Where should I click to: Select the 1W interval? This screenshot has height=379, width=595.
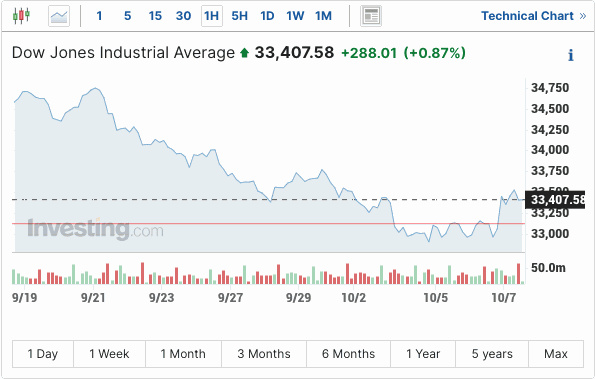[x=295, y=16]
